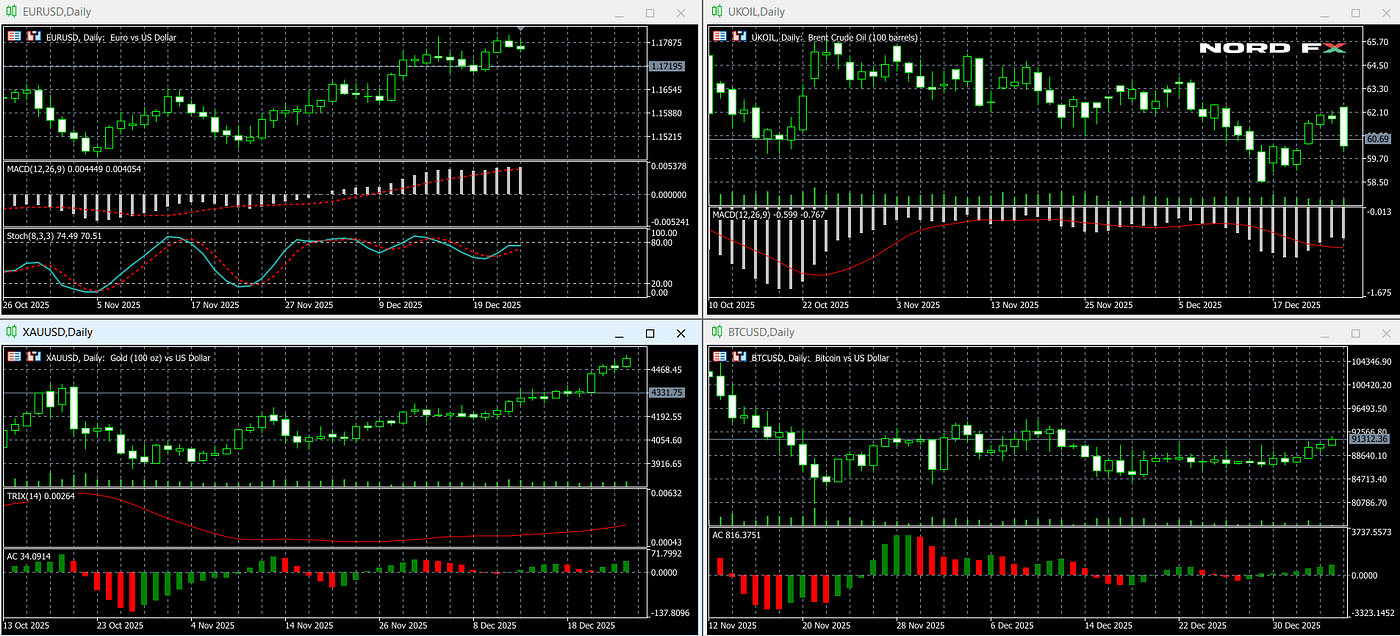
Task: Close the XAUUSD,Daily chart window
Action: pyautogui.click(x=681, y=333)
